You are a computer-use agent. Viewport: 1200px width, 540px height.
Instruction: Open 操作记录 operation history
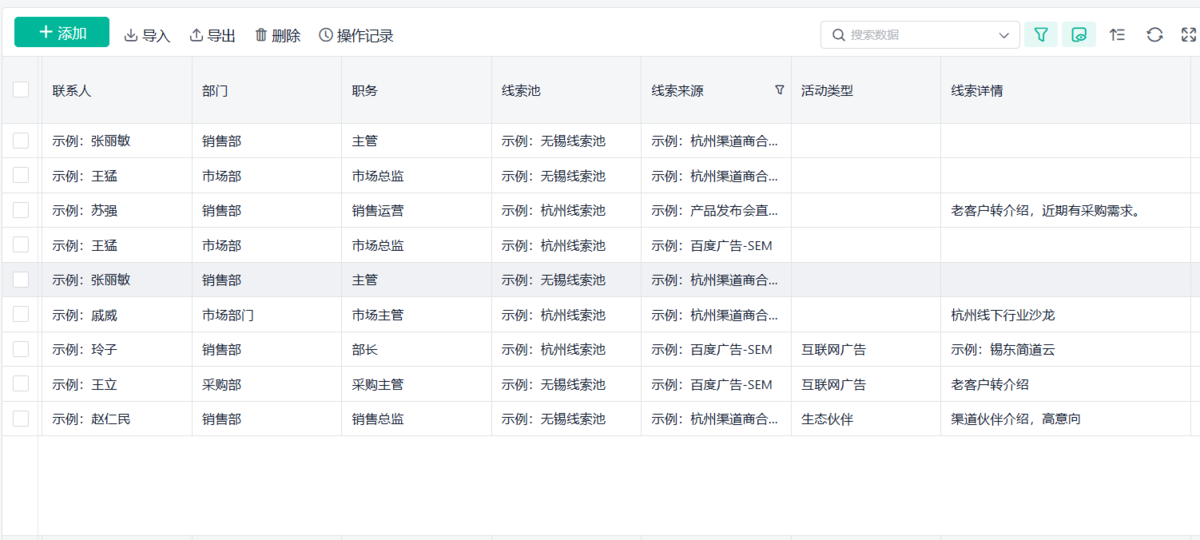pyautogui.click(x=356, y=36)
